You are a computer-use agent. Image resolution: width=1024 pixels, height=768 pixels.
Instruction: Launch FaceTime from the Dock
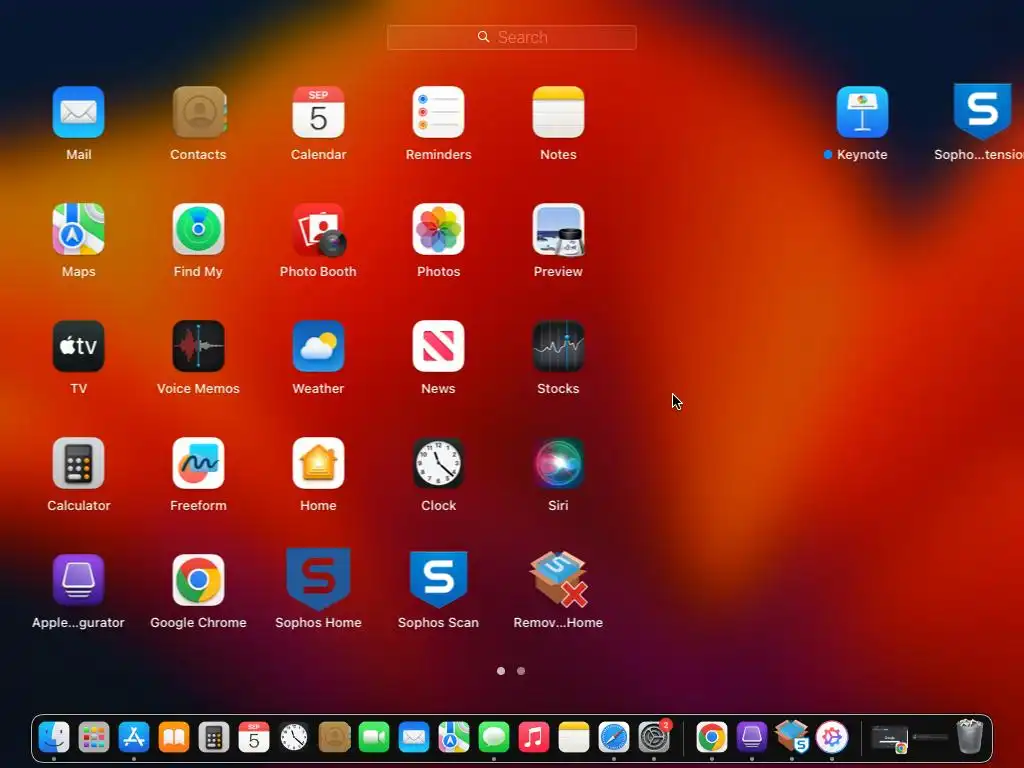click(x=374, y=738)
